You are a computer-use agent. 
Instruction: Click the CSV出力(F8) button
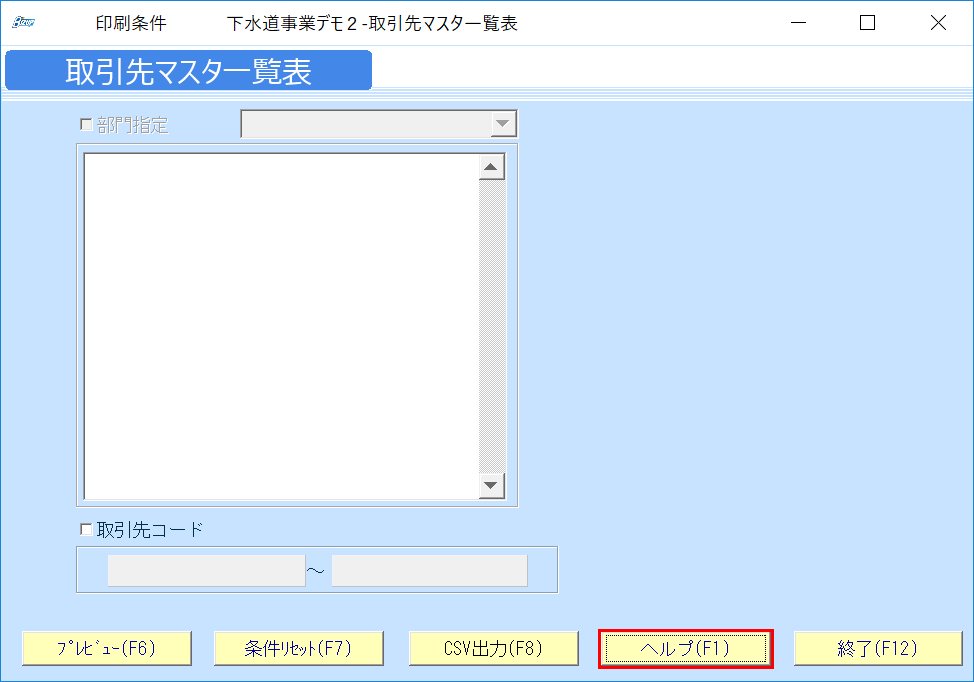point(492,648)
